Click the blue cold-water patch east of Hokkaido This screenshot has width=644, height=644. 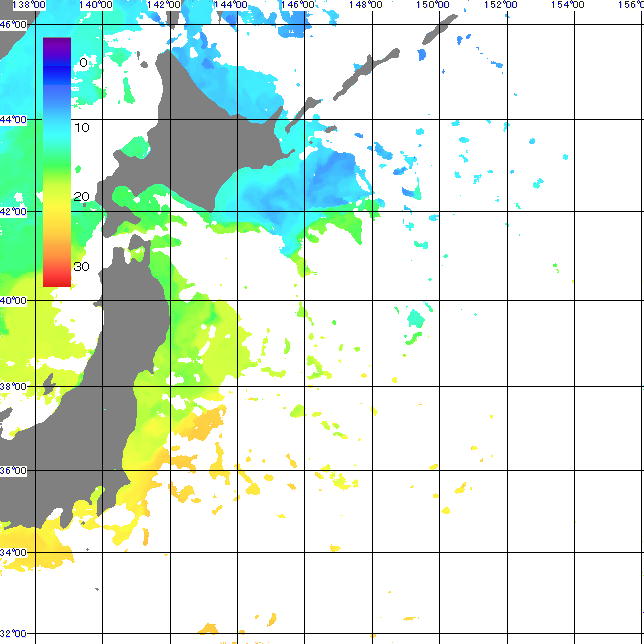pyautogui.click(x=330, y=180)
